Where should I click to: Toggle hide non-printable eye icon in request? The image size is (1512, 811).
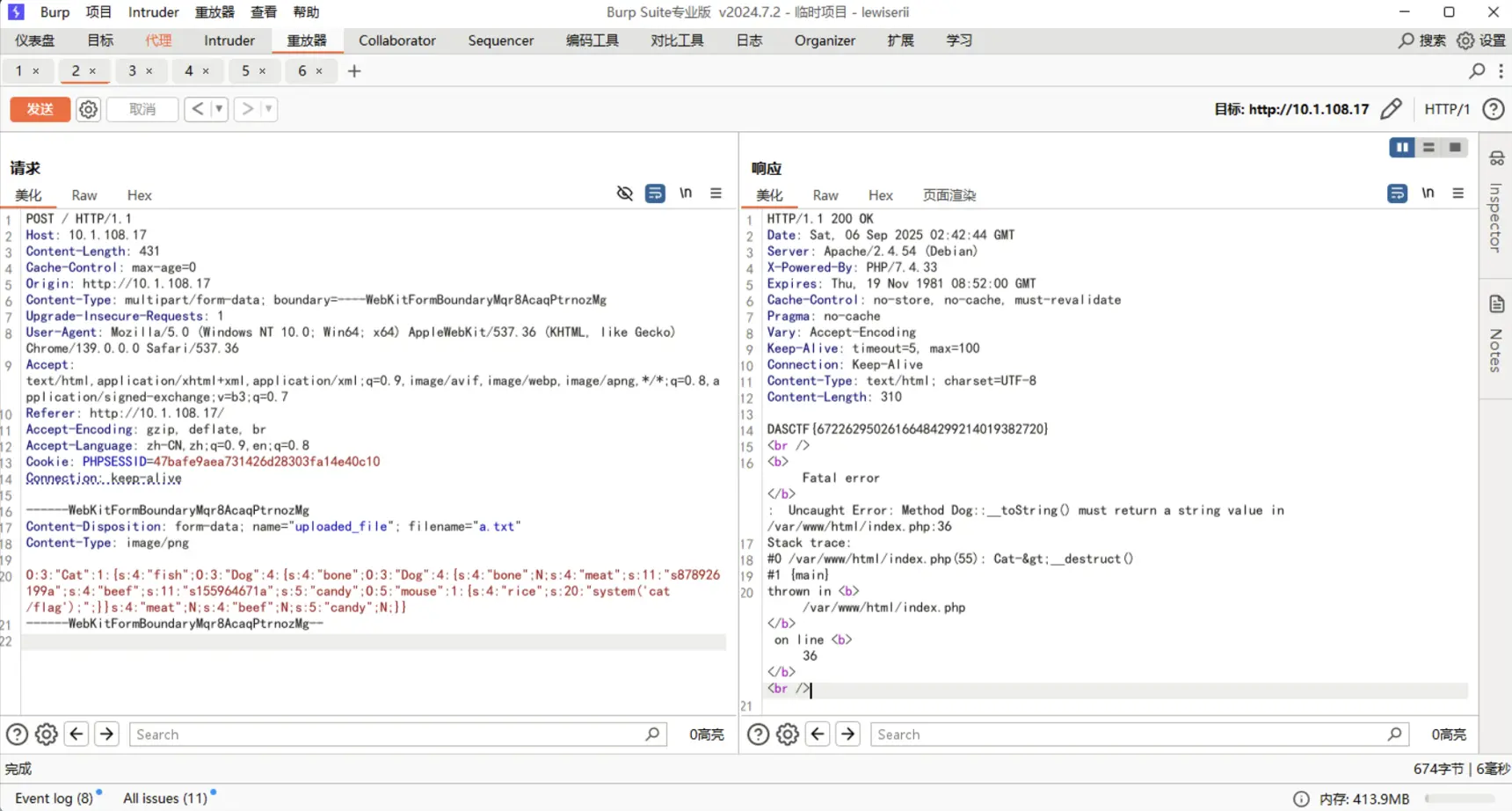625,194
